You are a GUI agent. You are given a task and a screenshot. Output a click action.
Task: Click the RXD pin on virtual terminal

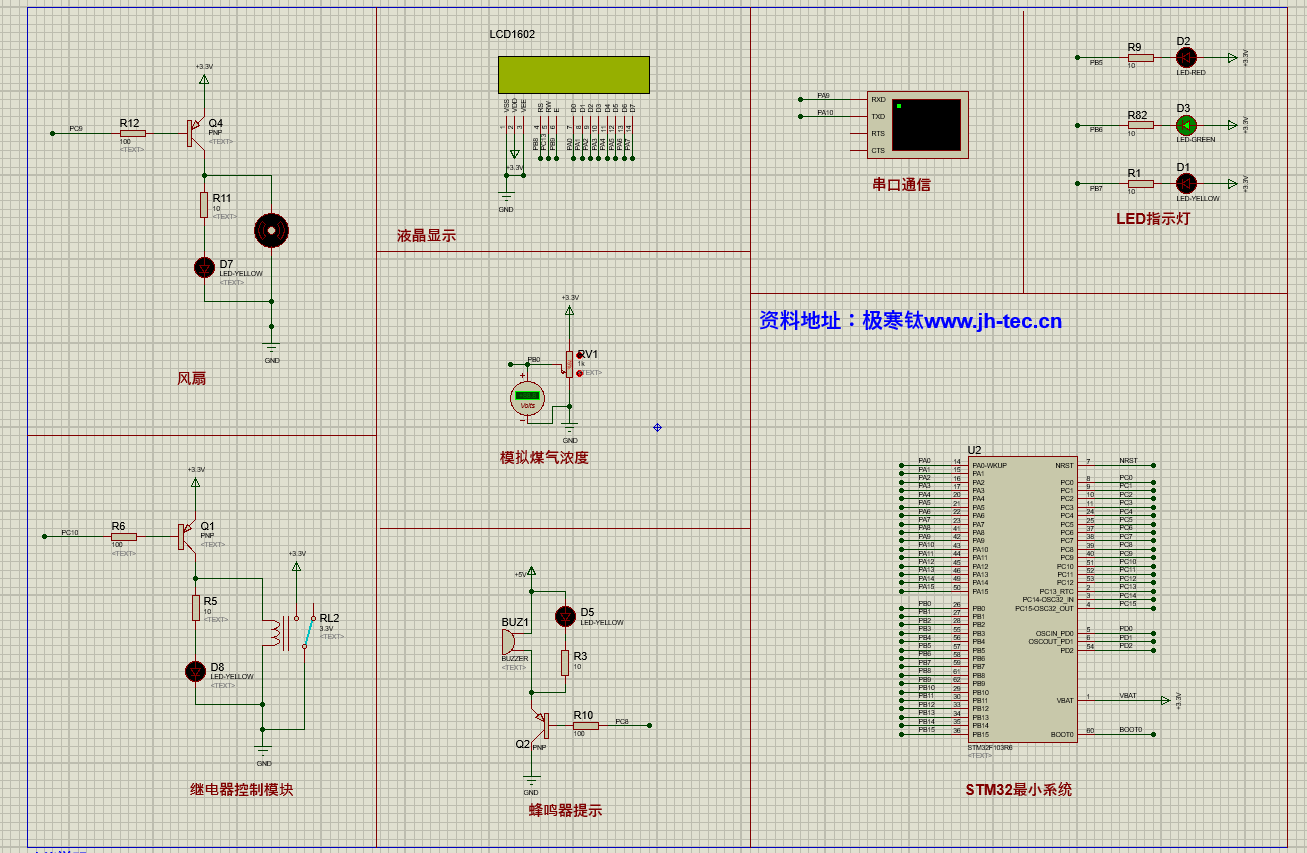pyautogui.click(x=878, y=99)
